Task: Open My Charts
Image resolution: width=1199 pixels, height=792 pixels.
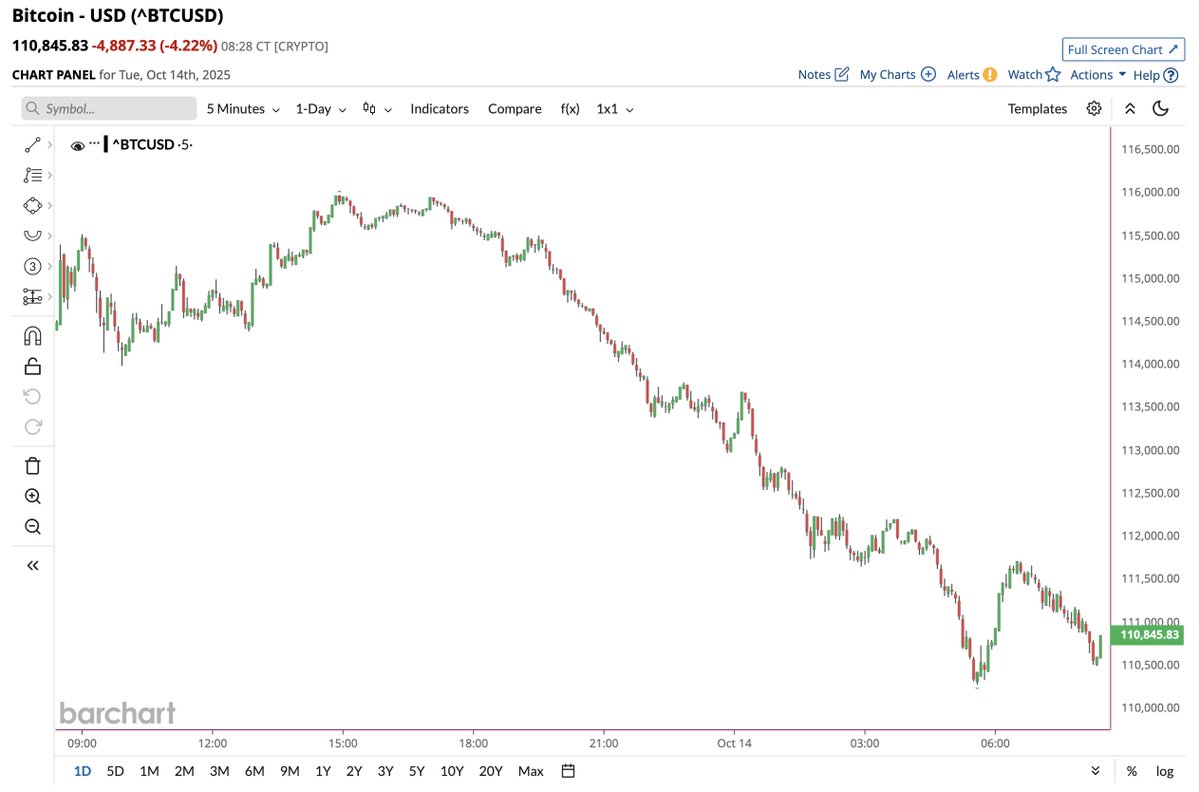Action: pos(898,74)
